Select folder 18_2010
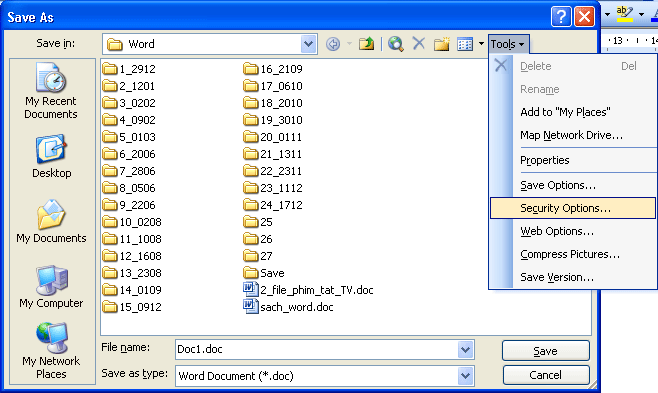Screen dimensions: 658x393 pyautogui.click(x=273, y=103)
